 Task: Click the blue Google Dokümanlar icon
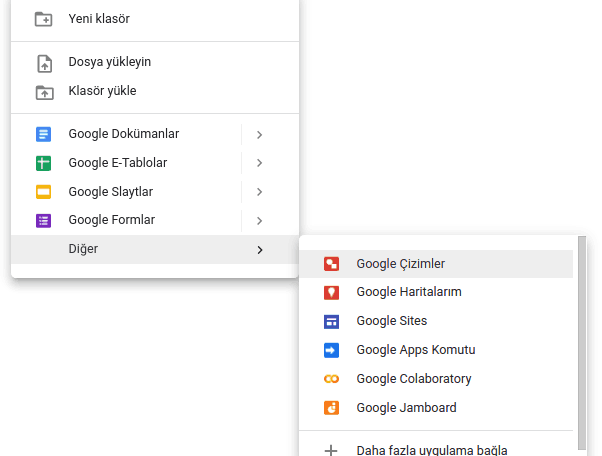coord(43,134)
